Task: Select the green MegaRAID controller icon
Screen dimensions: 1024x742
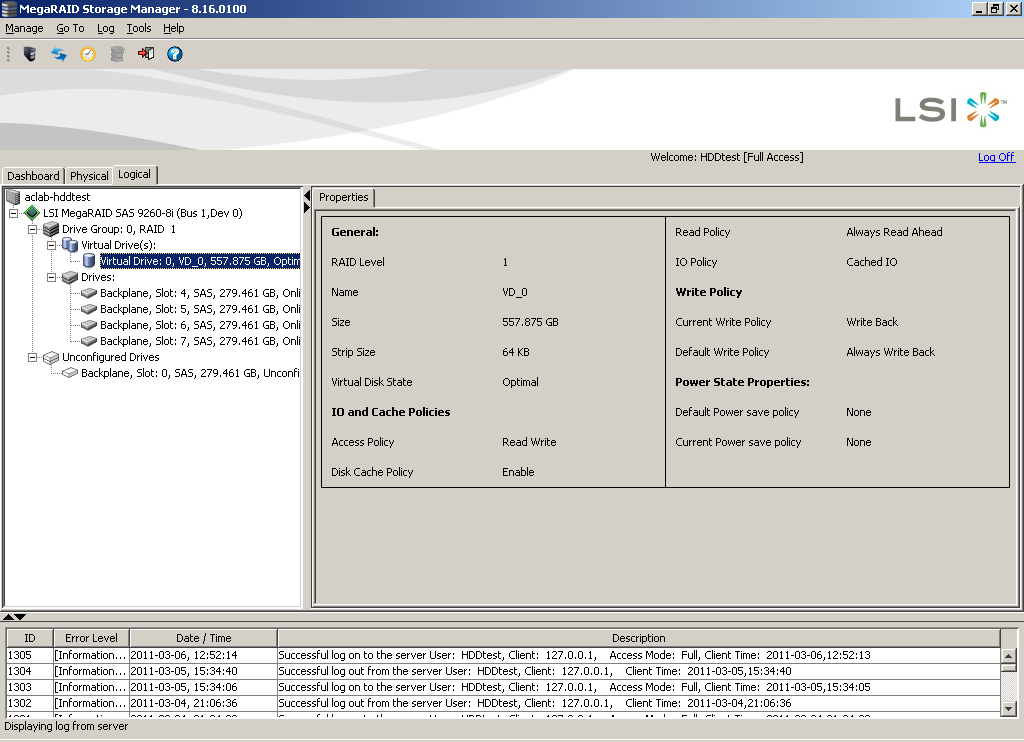Action: pos(32,213)
